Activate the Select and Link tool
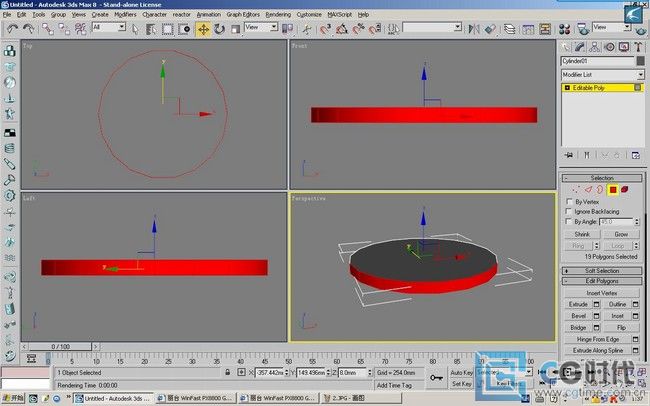This screenshot has width=650, height=406. [47, 29]
